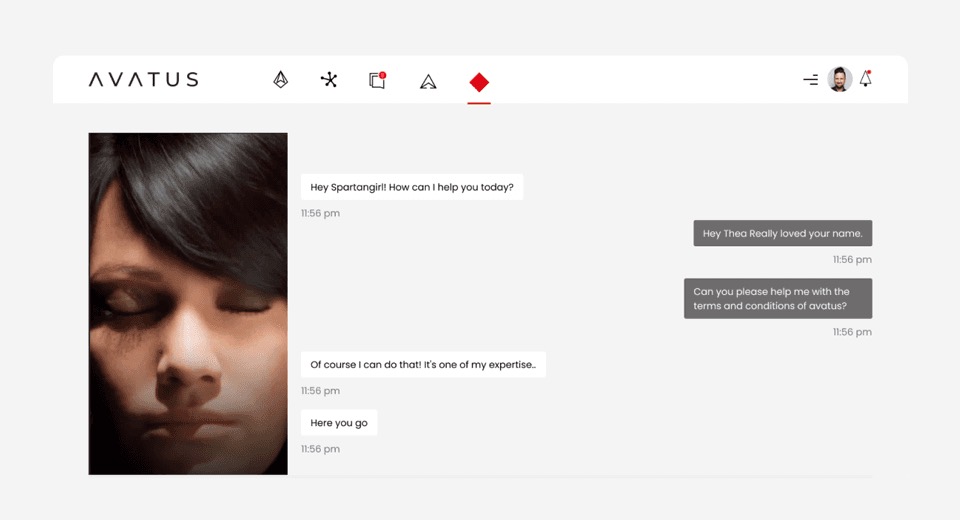Open the notification-badged document icon
Image resolution: width=960 pixels, height=520 pixels.
(378, 80)
